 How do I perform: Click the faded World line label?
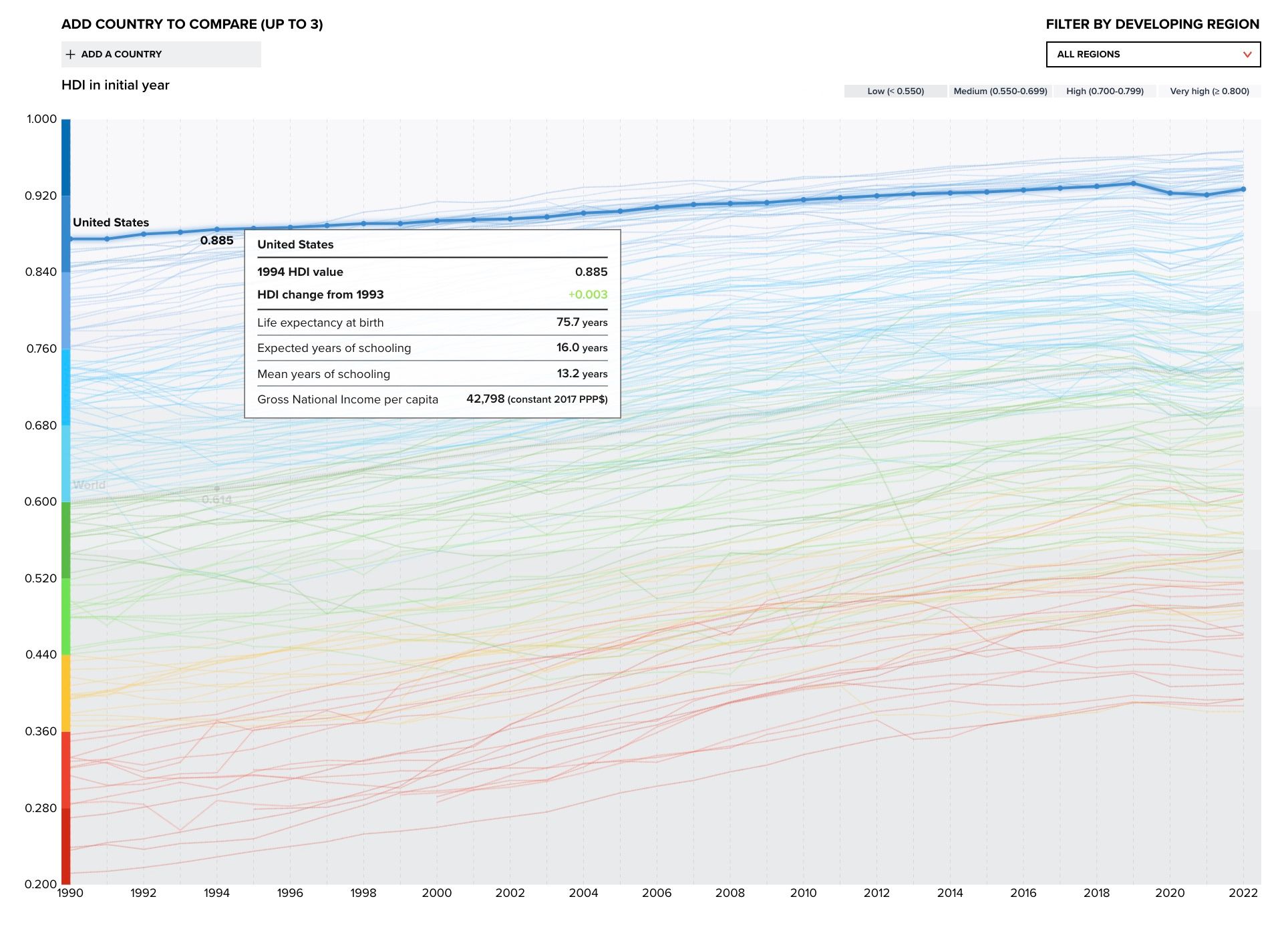click(x=89, y=485)
